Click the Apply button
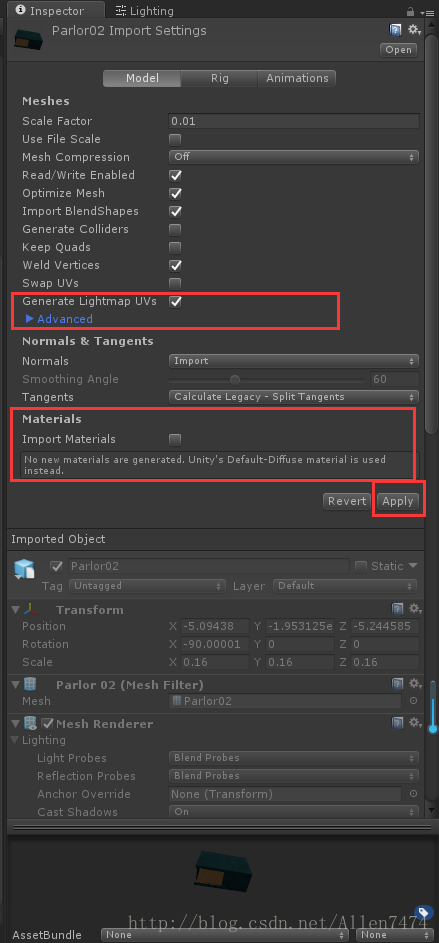The height and width of the screenshot is (943, 439). point(398,501)
